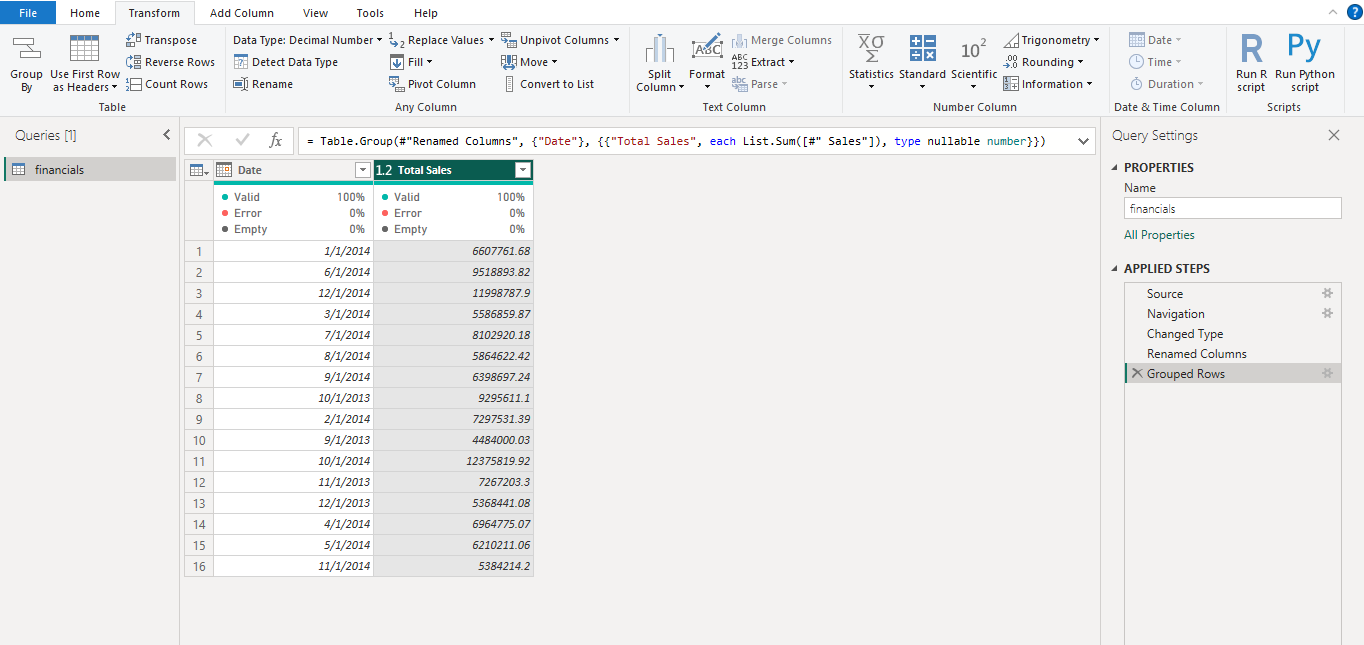The width and height of the screenshot is (1364, 645).
Task: Collapse the APPLIED STEPS section
Action: 1116,269
